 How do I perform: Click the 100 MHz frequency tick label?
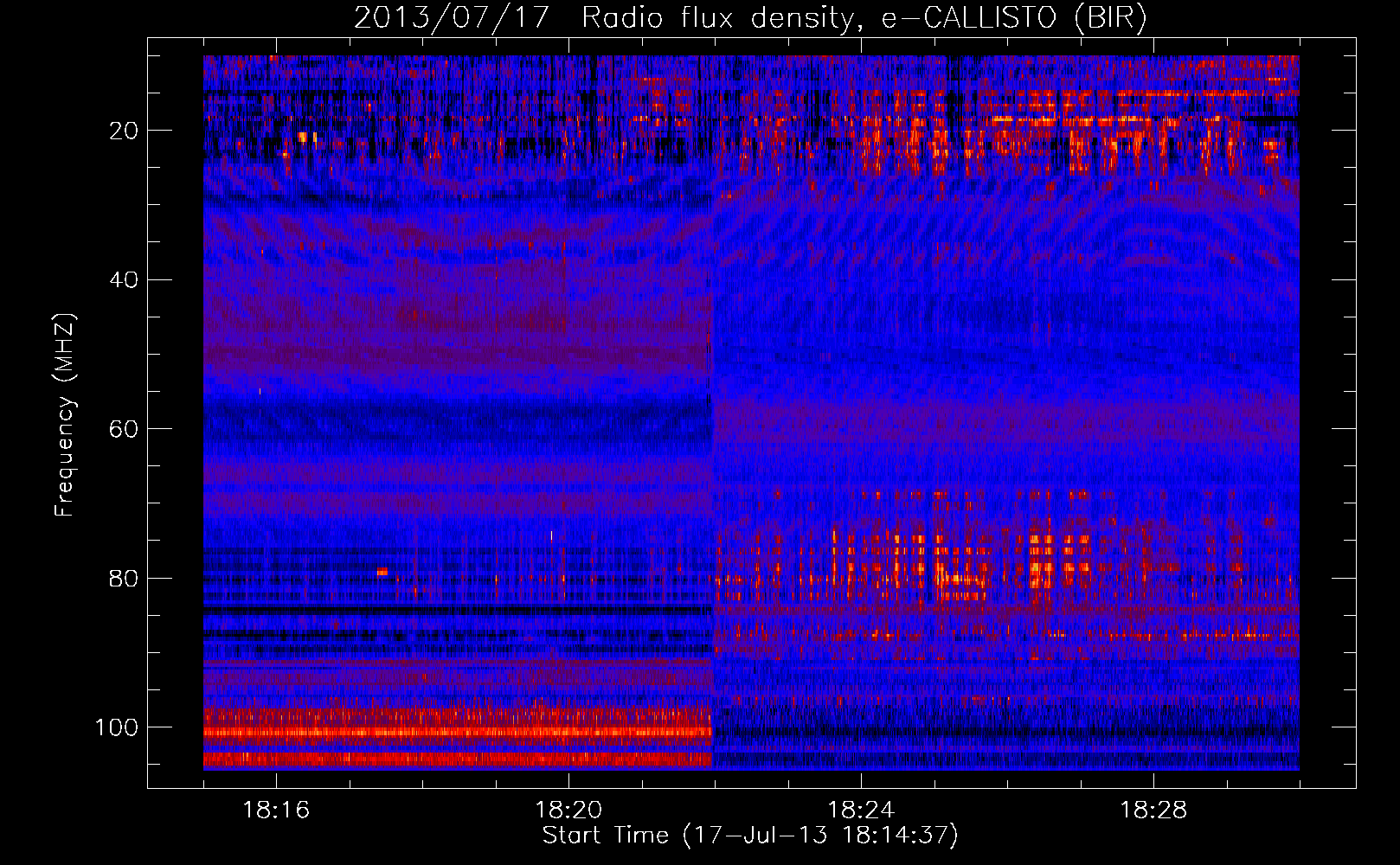coord(117,727)
